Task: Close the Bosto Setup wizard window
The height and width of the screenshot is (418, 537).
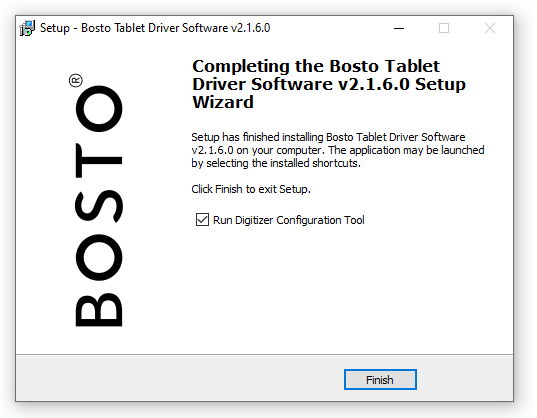Action: [x=490, y=28]
